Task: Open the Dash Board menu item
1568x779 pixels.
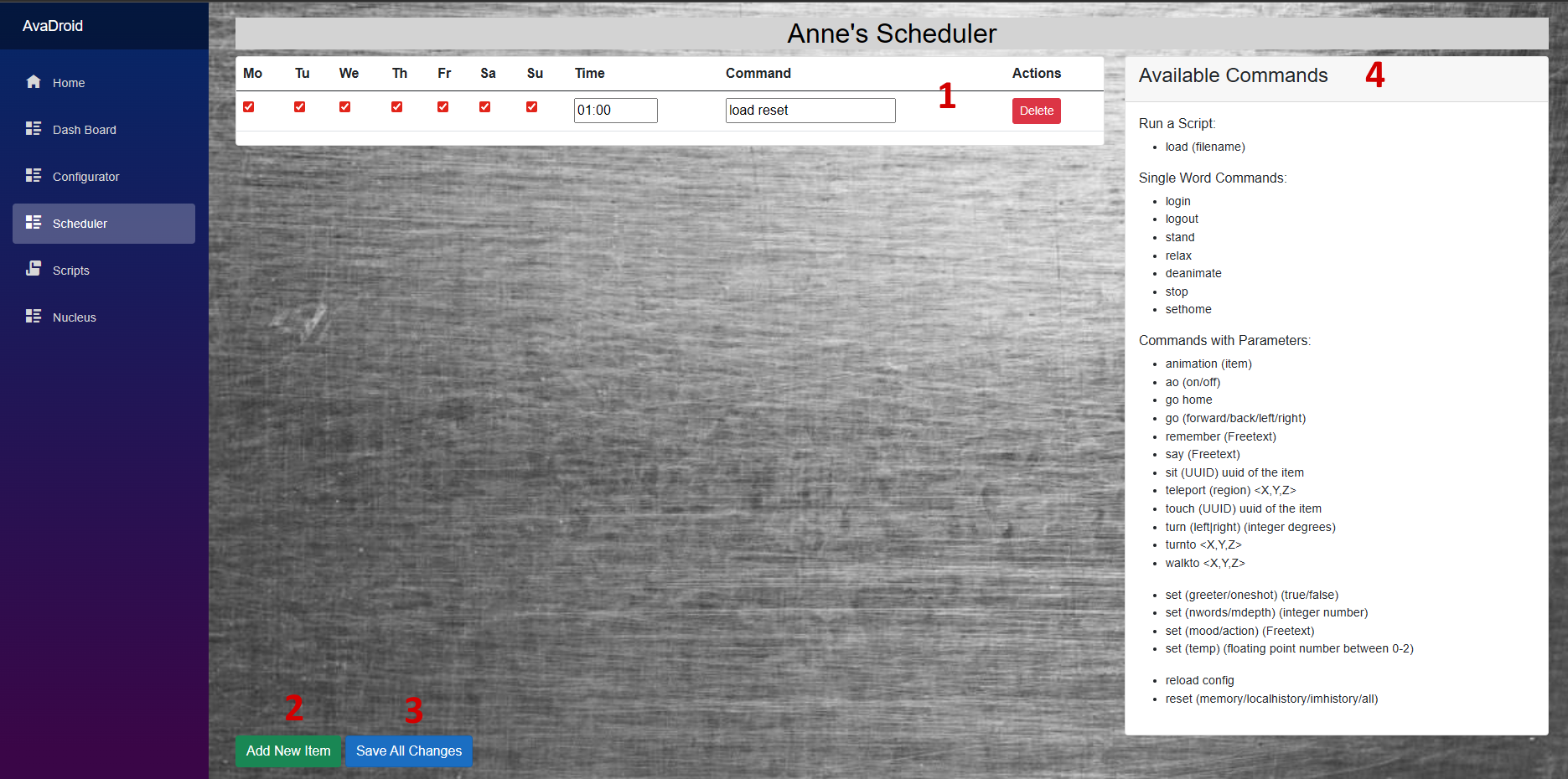Action: (85, 130)
